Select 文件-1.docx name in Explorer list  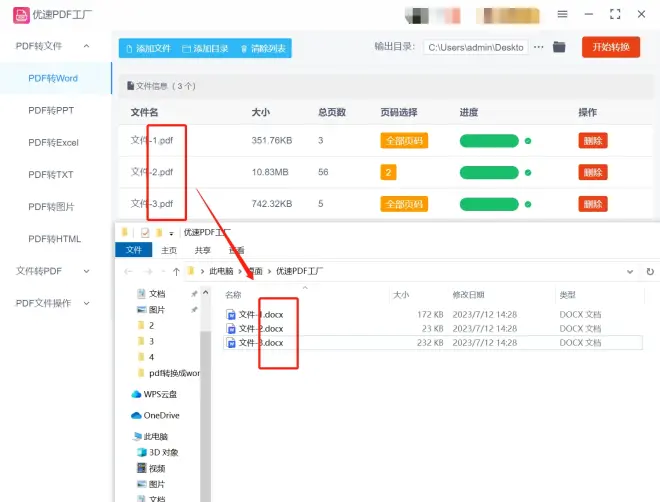[261, 315]
